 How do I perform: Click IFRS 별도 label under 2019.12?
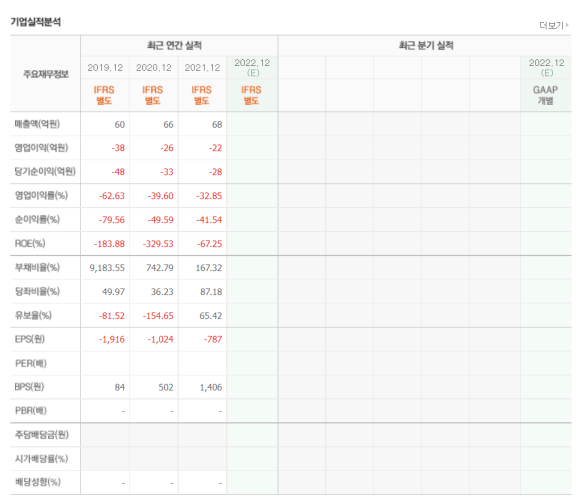pos(104,95)
